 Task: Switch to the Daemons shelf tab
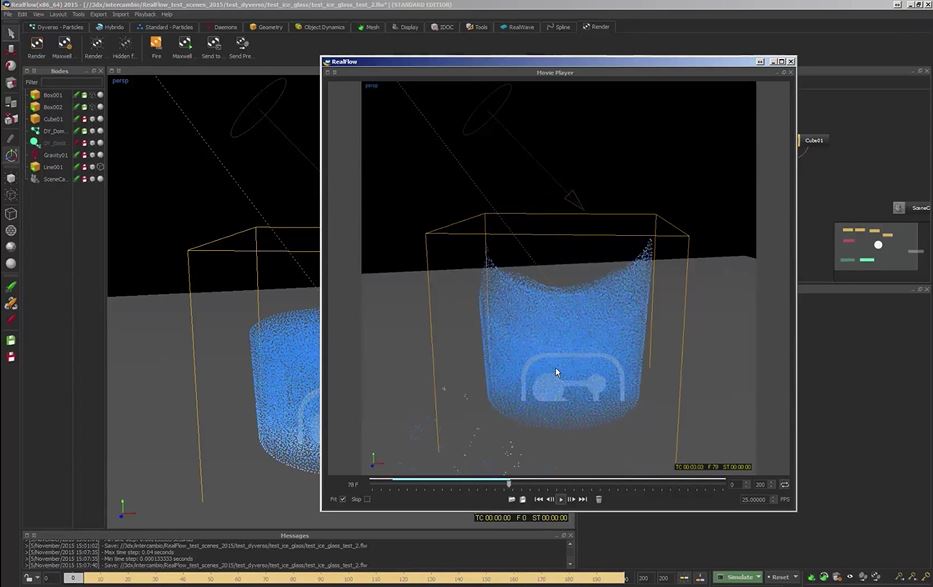point(222,27)
